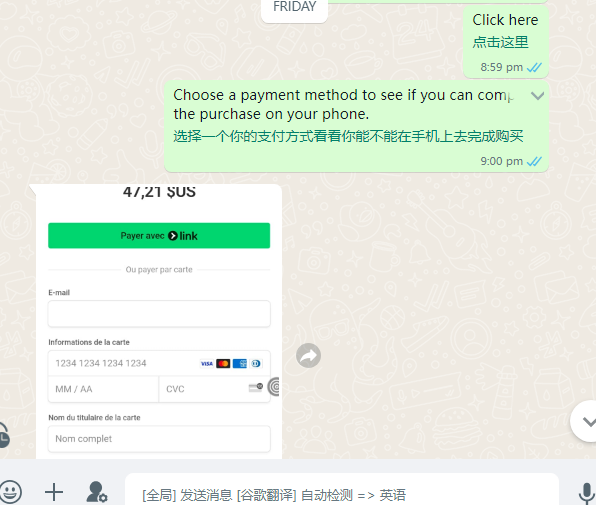Click the E-mail field in screenshot
The width and height of the screenshot is (596, 505).
(159, 314)
